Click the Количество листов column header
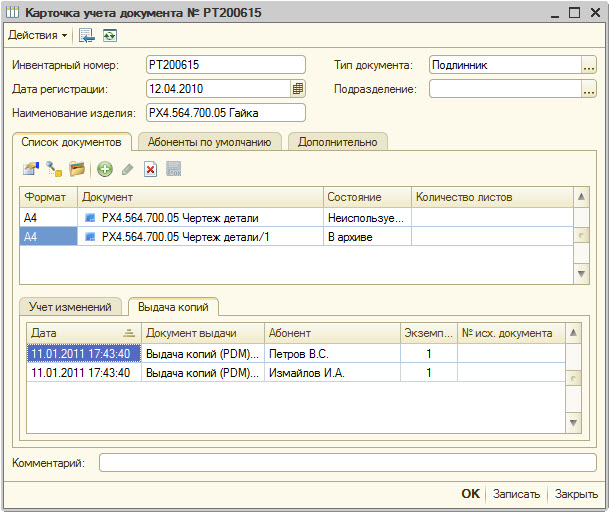Viewport: 609px width, 512px height. click(492, 197)
